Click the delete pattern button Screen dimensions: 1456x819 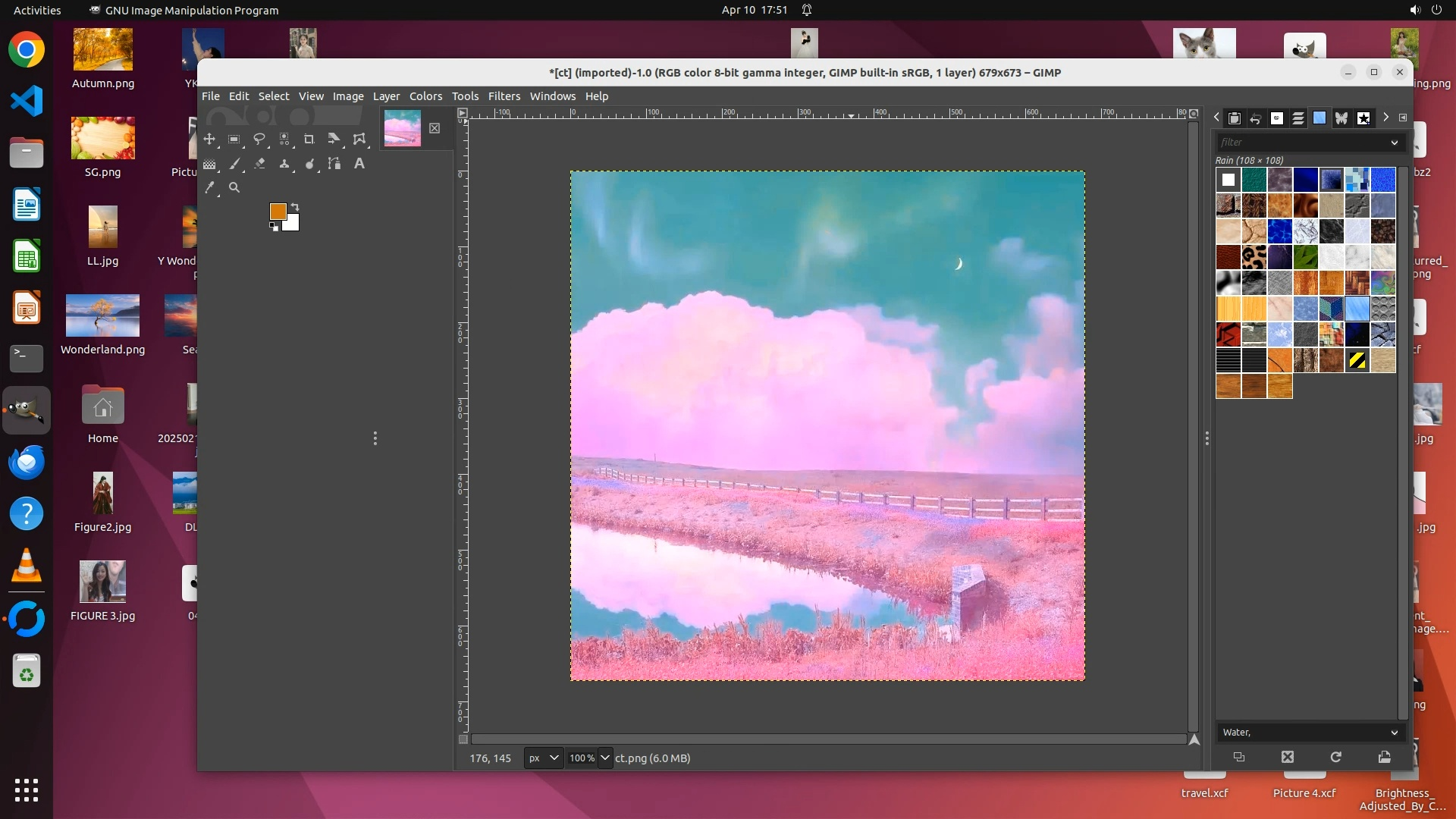(x=1287, y=757)
